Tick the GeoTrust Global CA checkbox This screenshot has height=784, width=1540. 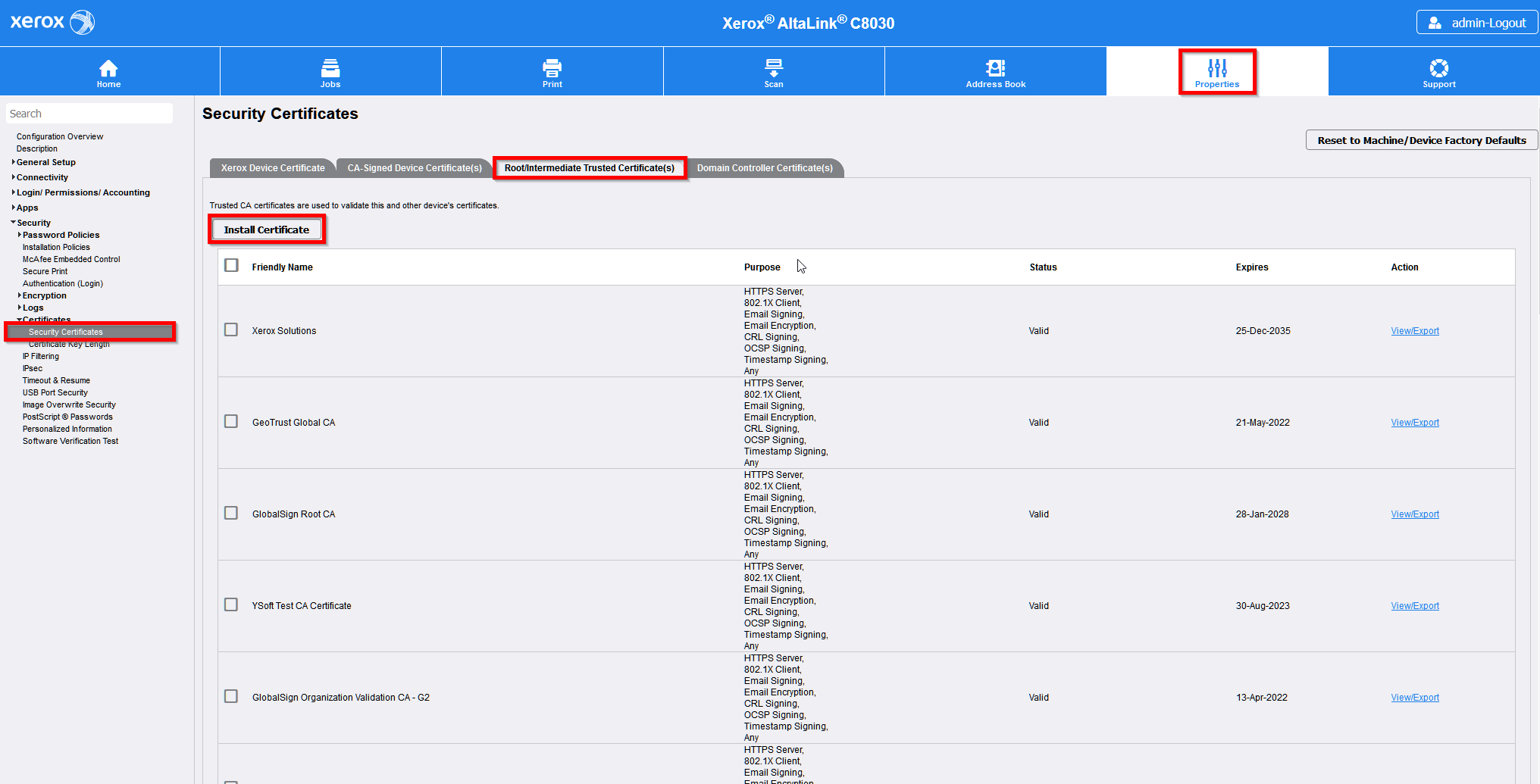[231, 422]
